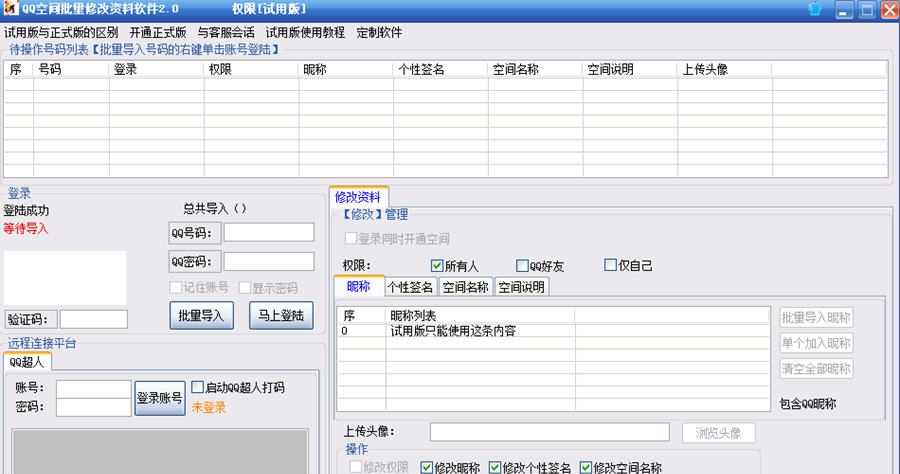Click the 空间名称 column header
Screen dimensions: 900x474
tap(536, 69)
